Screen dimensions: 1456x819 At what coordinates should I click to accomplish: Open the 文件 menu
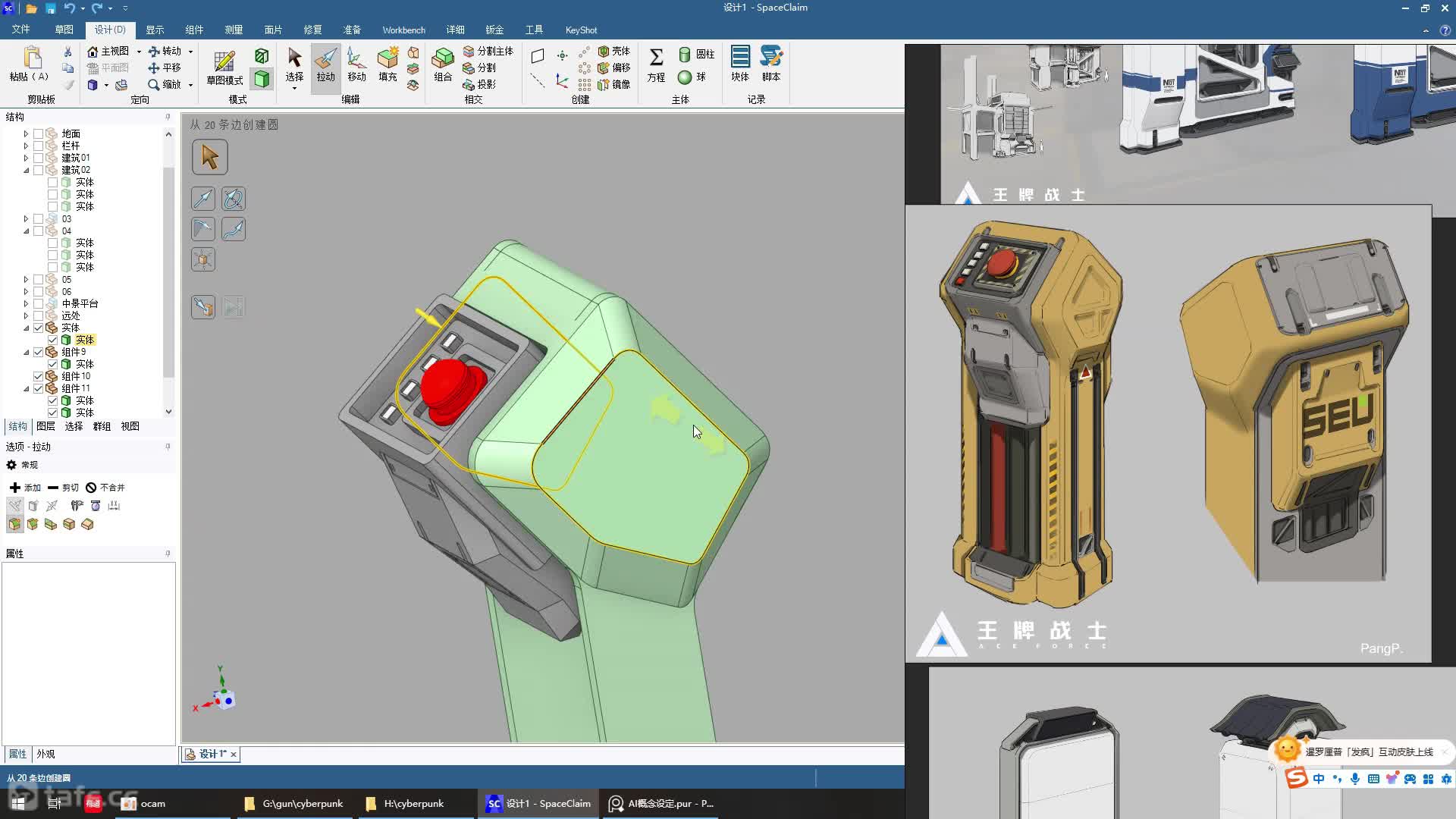[20, 30]
